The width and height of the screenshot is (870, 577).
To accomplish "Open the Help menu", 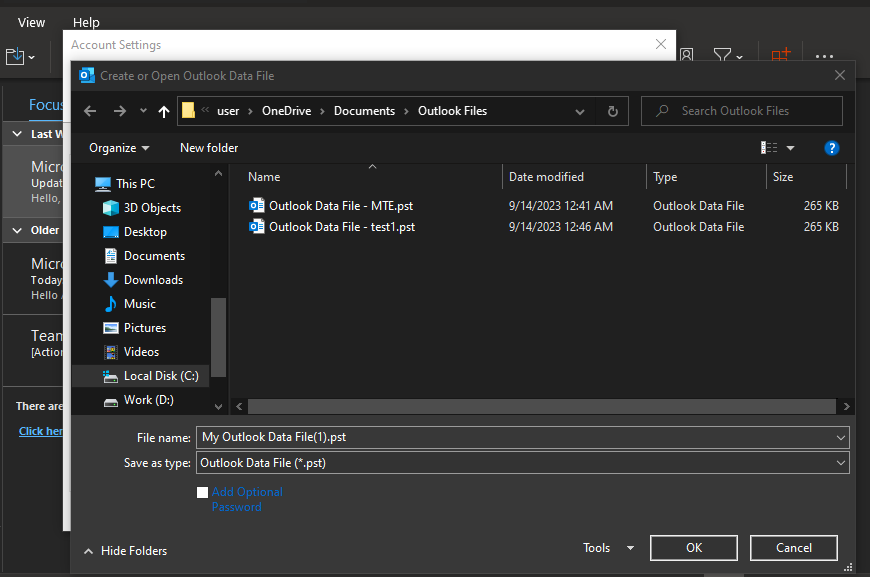I will coord(86,21).
